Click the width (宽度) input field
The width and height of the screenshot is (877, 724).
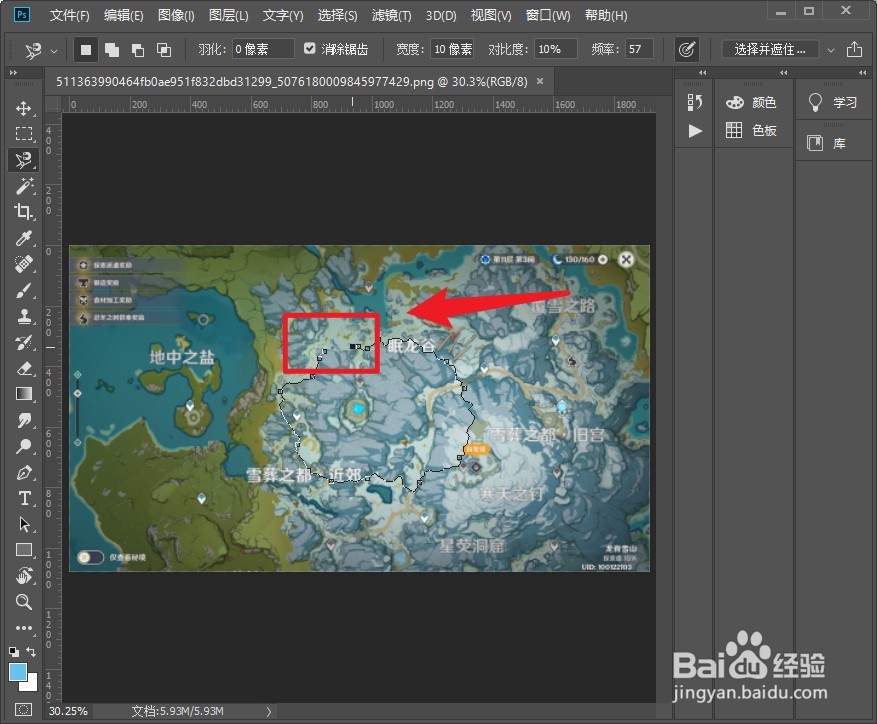(452, 49)
